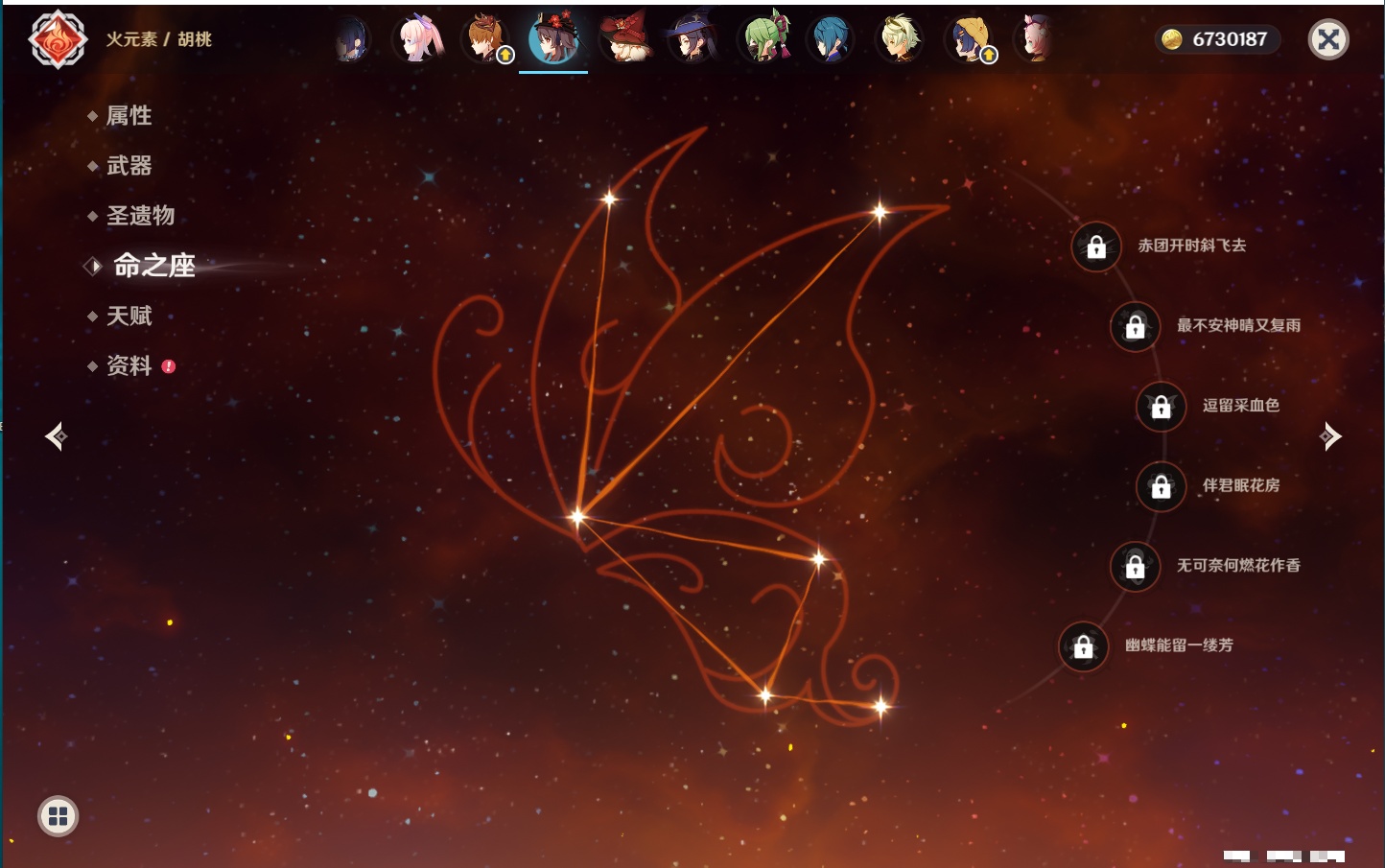The width and height of the screenshot is (1385, 868).
Task: Open the 武器 weapon tab
Action: click(129, 166)
